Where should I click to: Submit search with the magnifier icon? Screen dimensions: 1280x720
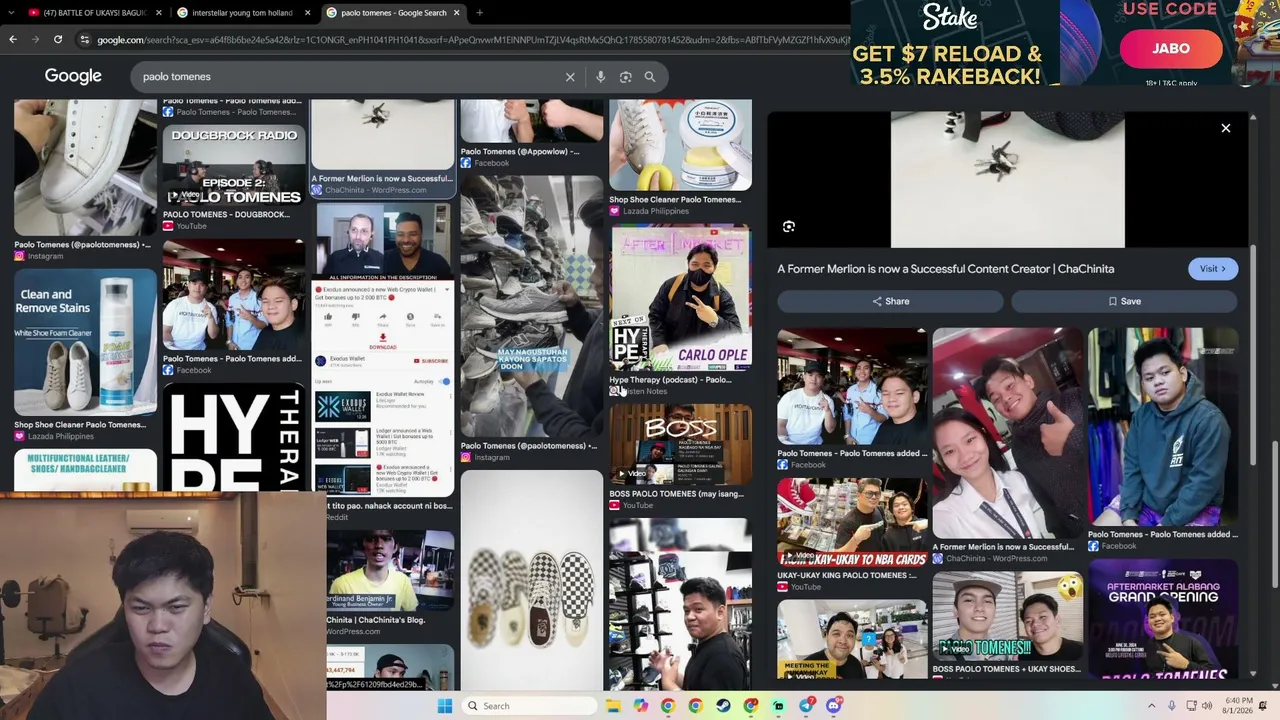[650, 77]
